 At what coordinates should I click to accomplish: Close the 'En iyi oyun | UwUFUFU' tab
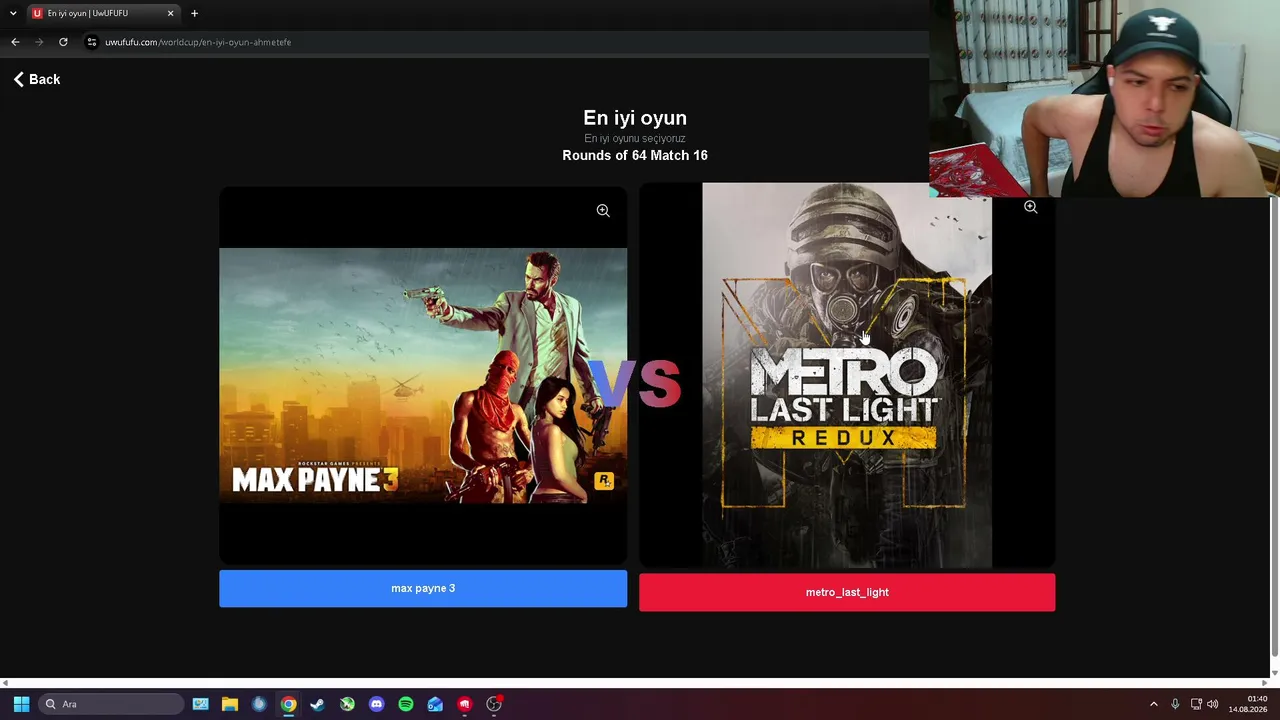click(170, 13)
